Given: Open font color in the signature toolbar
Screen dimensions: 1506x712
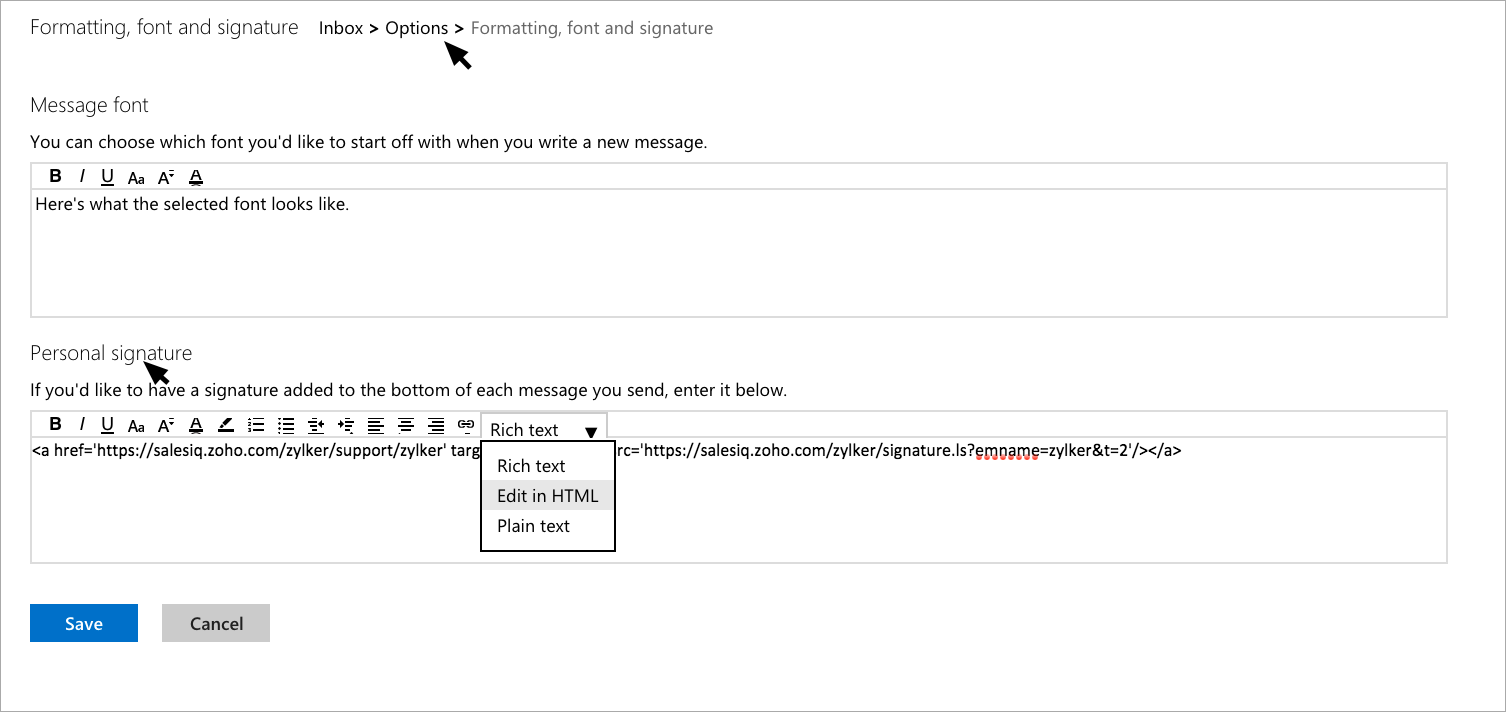Looking at the screenshot, I should (196, 425).
